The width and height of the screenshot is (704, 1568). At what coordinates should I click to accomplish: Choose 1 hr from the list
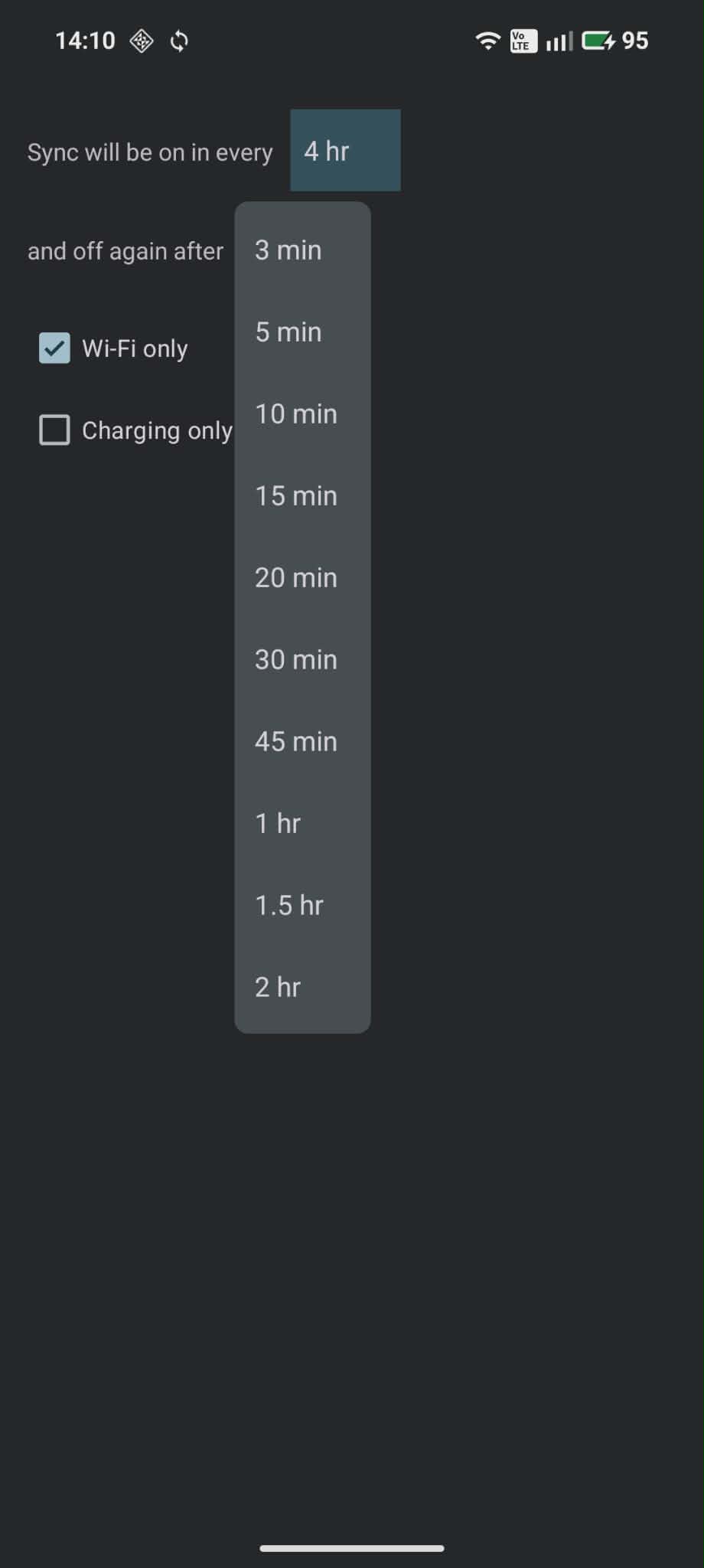(302, 824)
